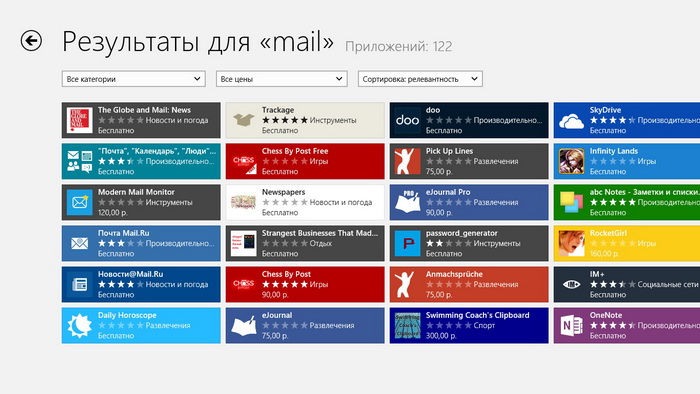
Task: Open the OneNote app icon
Action: click(x=571, y=325)
